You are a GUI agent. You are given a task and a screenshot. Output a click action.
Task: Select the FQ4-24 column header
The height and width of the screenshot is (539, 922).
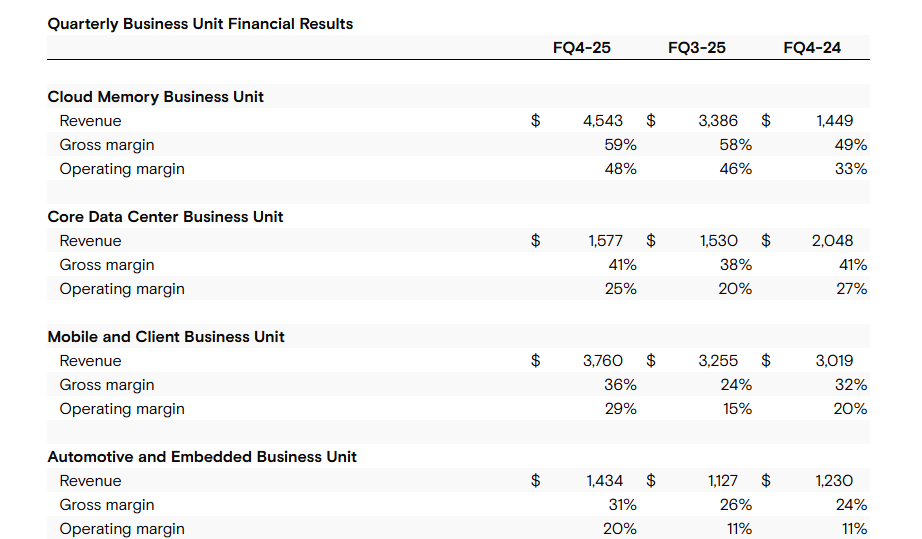click(812, 48)
